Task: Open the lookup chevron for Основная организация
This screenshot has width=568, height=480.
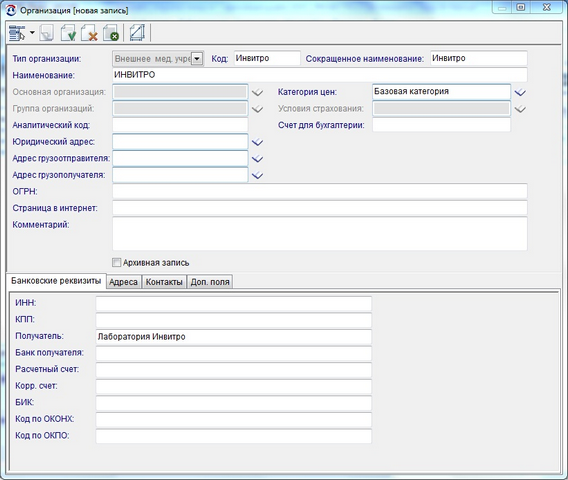Action: point(257,92)
